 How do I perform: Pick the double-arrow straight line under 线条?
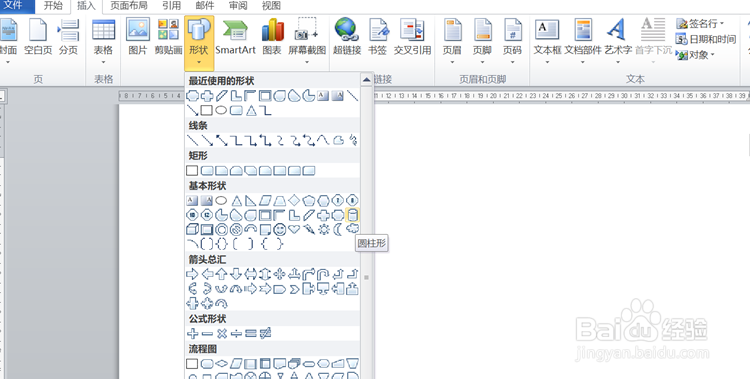coord(221,140)
